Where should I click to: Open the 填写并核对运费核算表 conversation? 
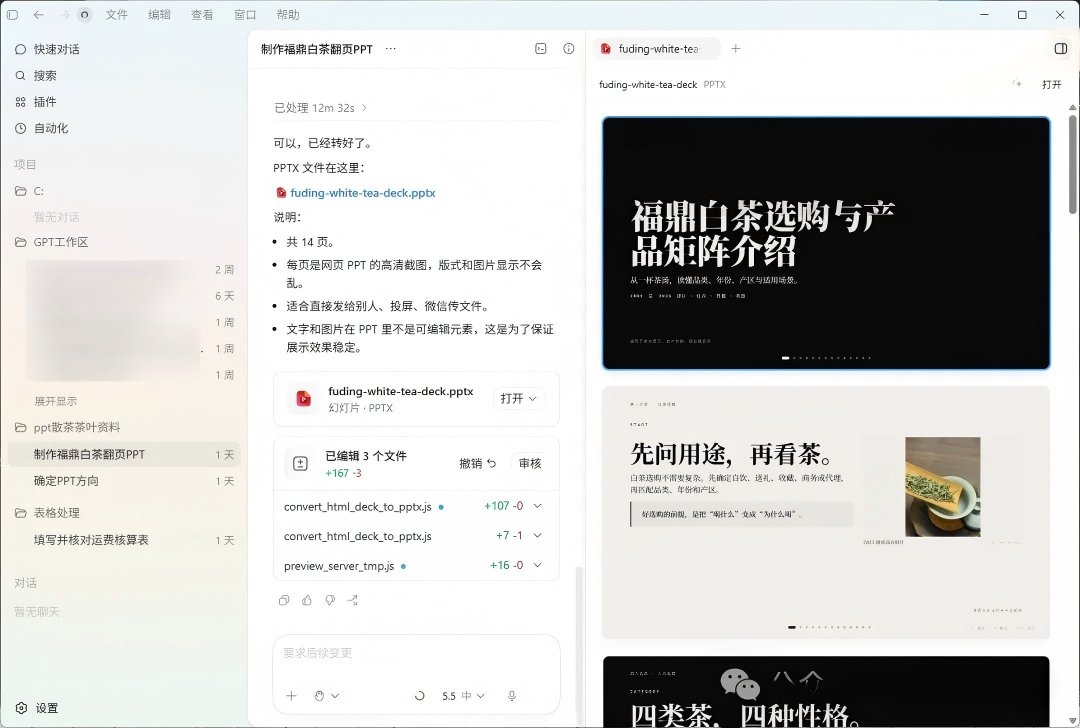coord(124,540)
